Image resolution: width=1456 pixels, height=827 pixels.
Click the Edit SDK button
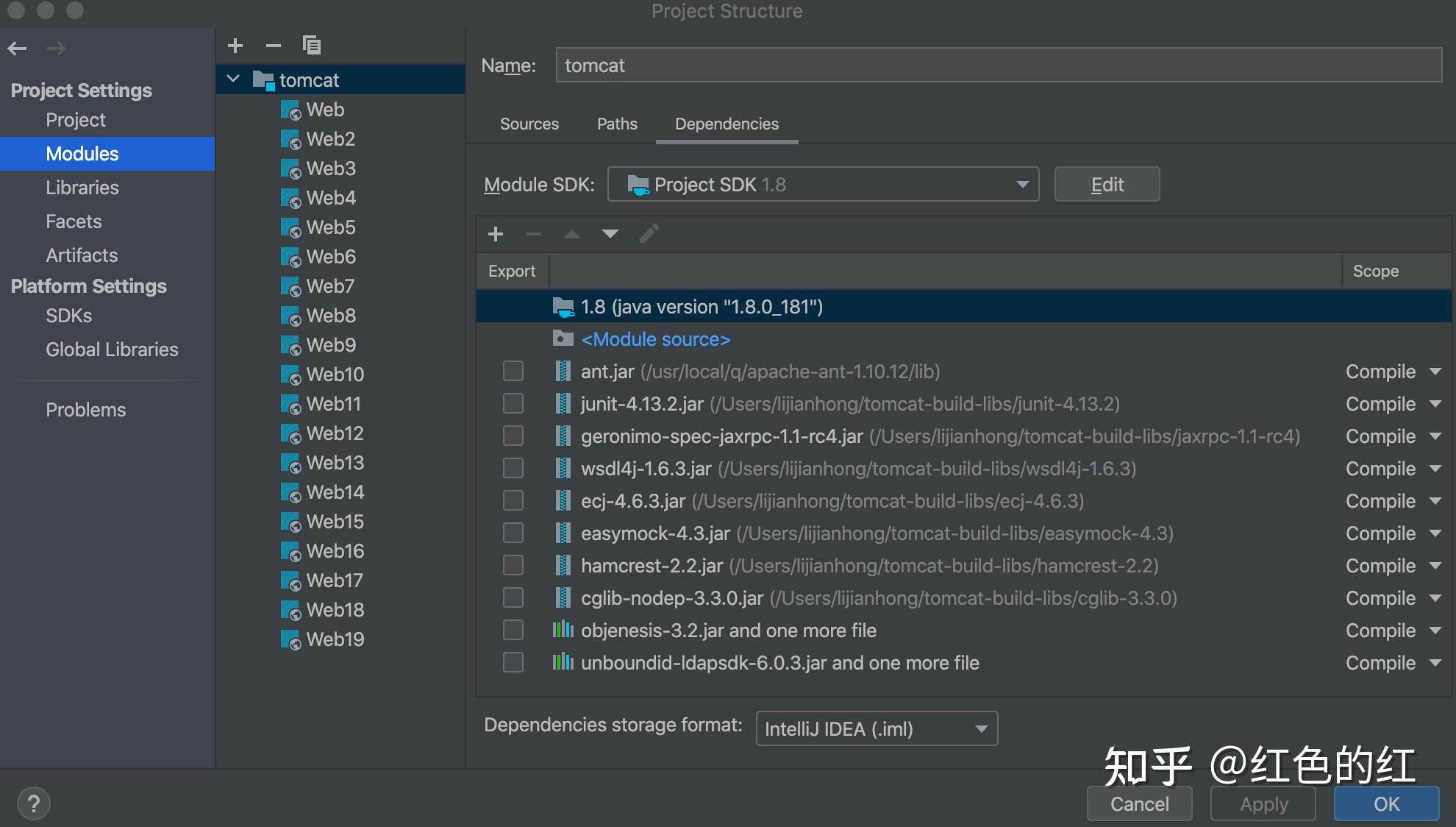(1107, 184)
